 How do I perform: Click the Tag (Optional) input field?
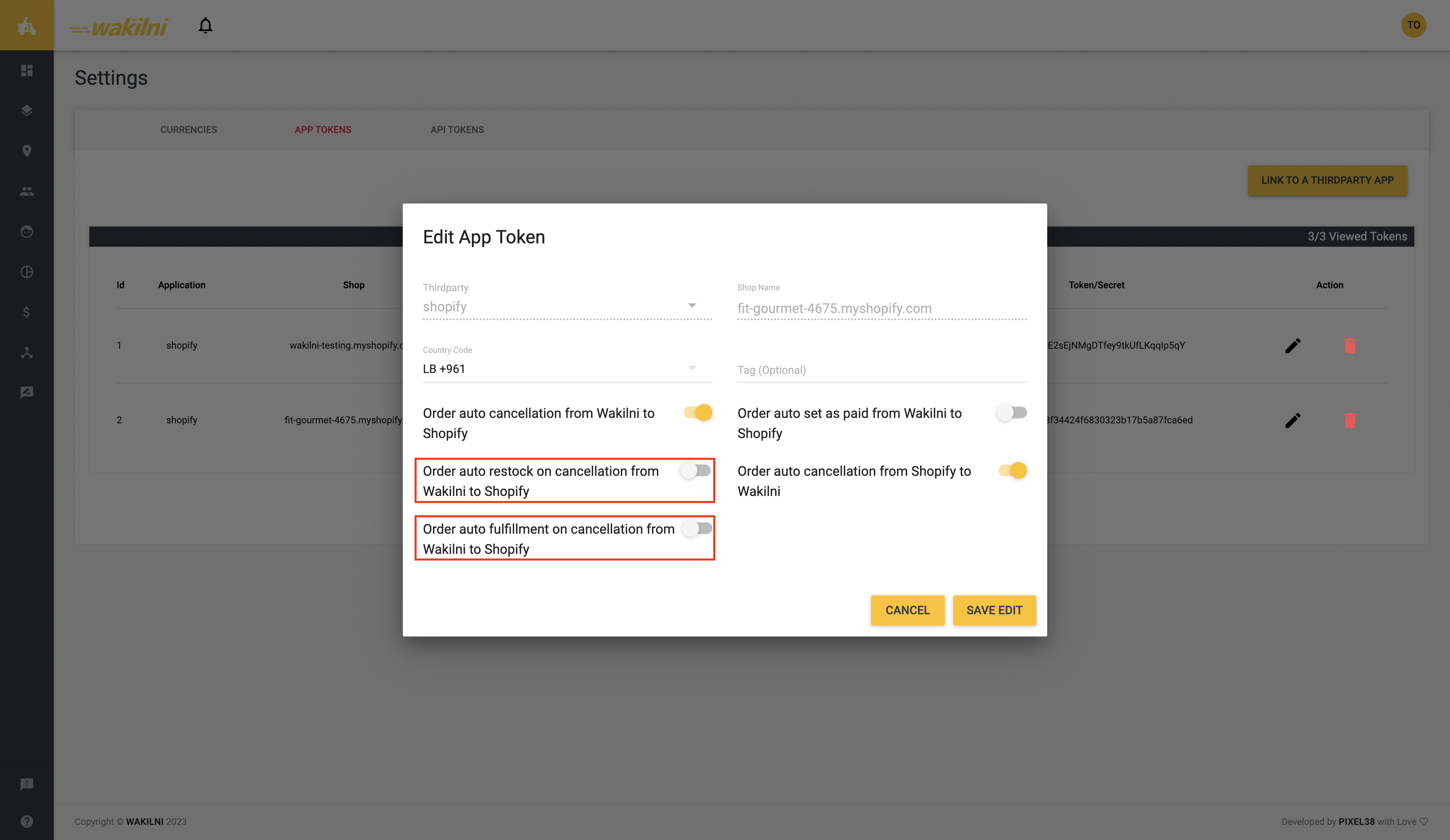coord(881,370)
